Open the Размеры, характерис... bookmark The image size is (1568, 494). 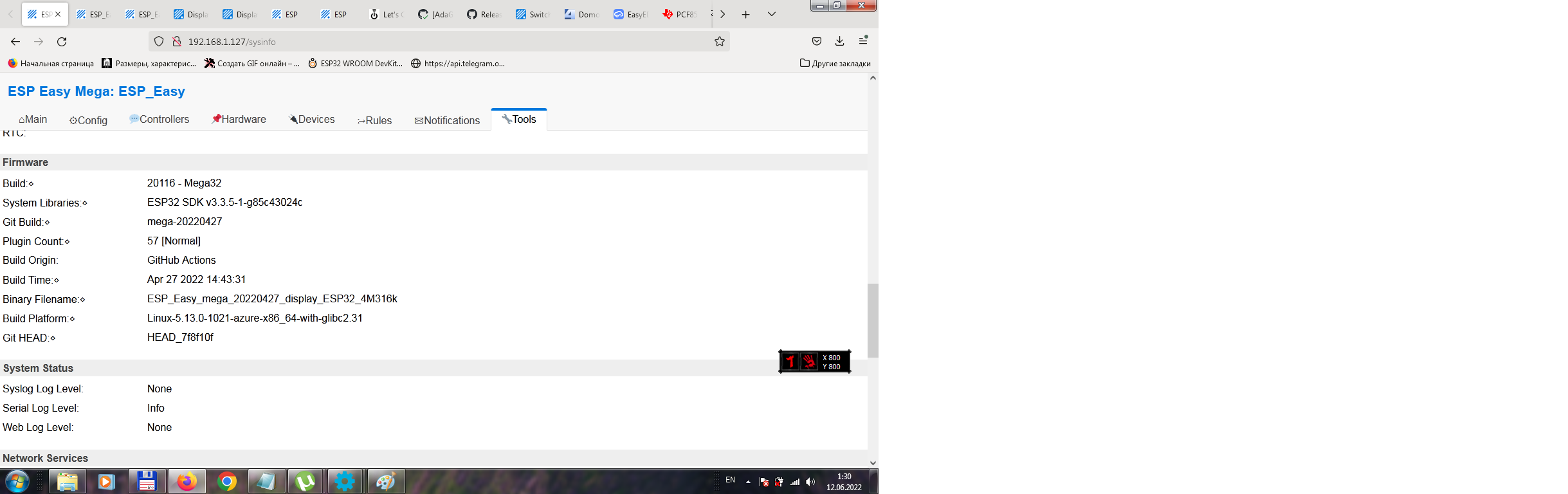coord(149,63)
